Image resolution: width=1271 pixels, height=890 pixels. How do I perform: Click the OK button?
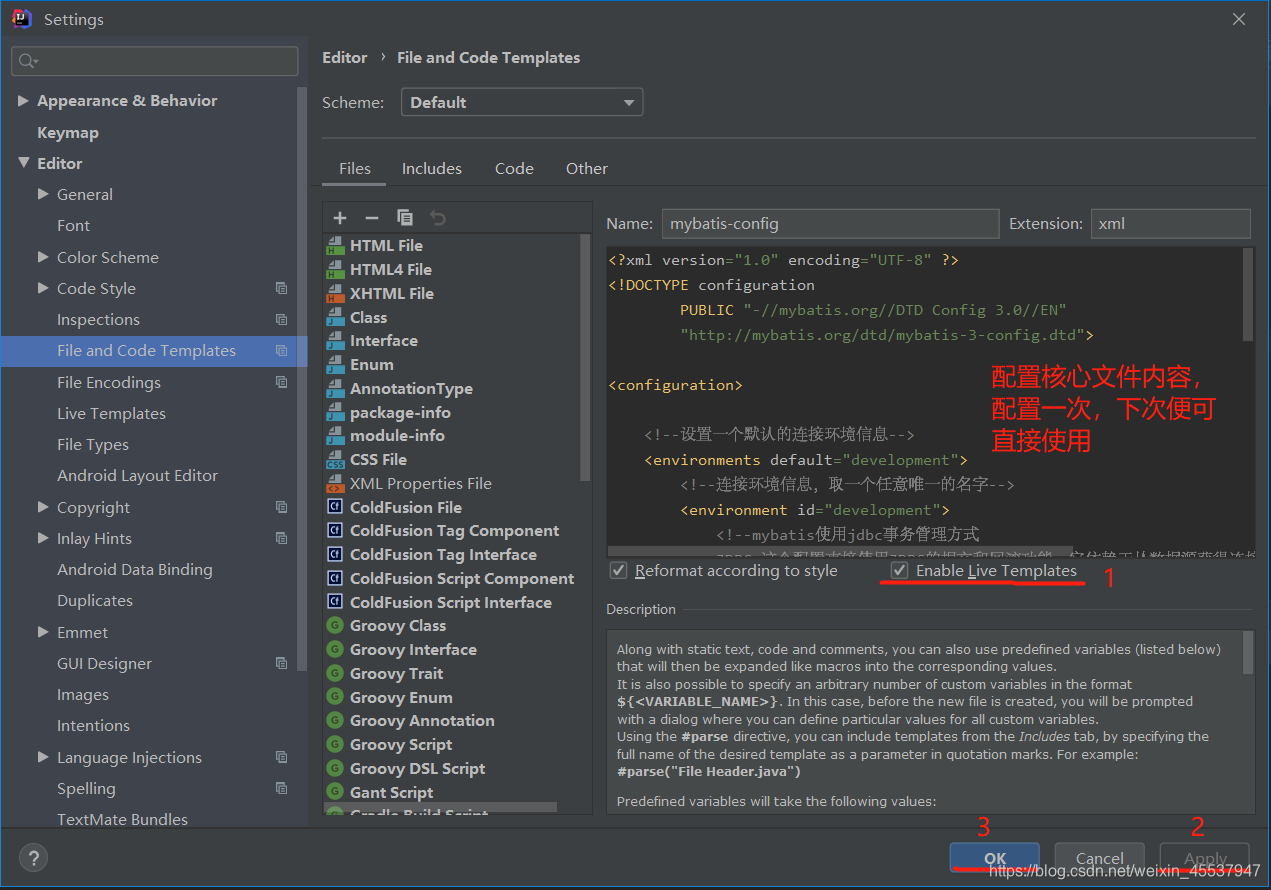click(x=995, y=858)
